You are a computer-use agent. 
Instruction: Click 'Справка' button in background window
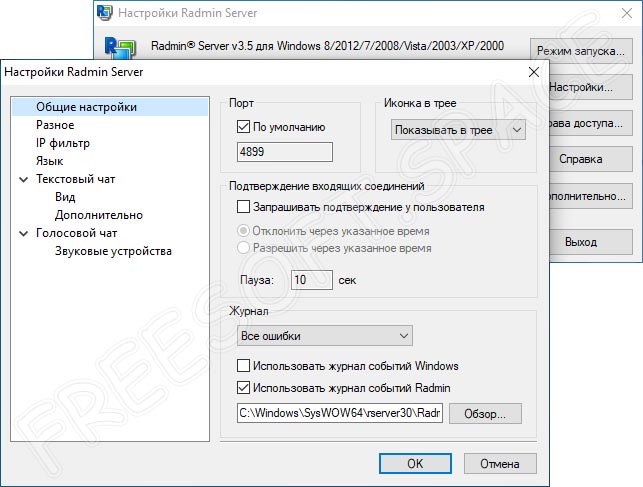[591, 159]
